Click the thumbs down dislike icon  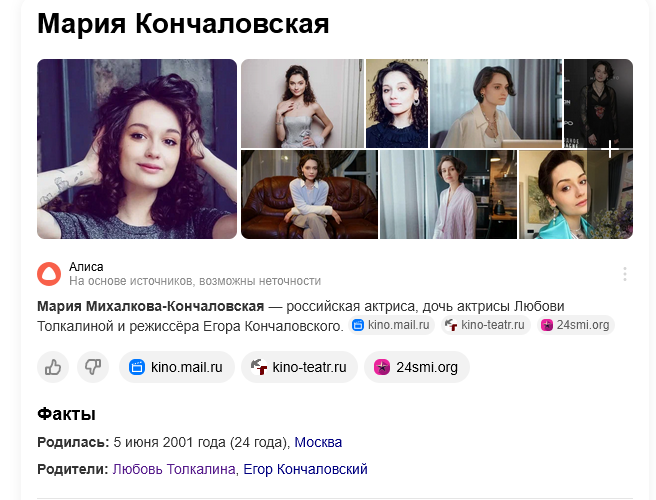(x=93, y=367)
